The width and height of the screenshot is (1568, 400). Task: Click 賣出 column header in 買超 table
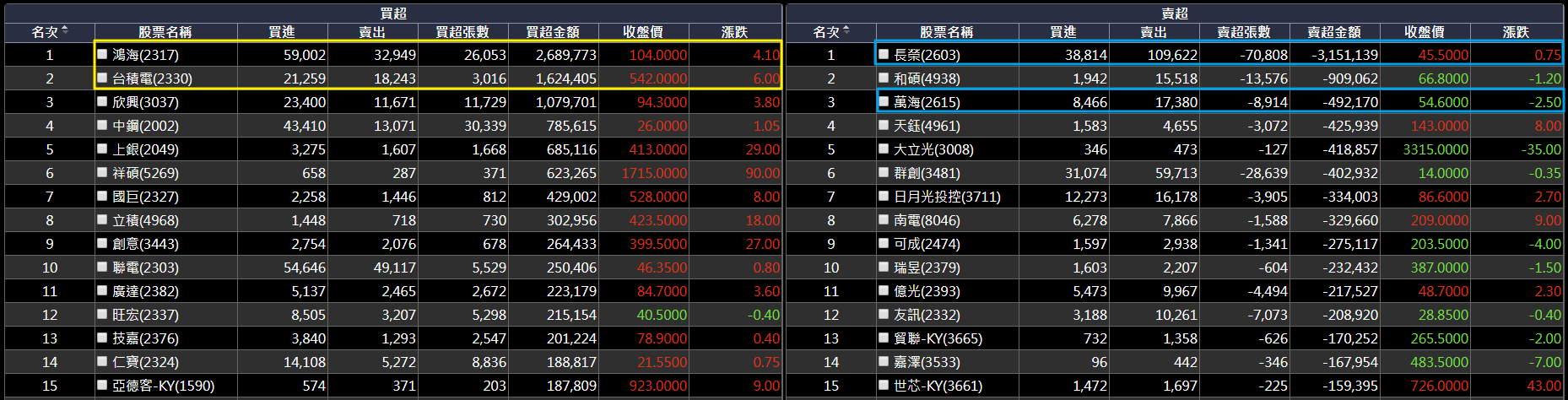(372, 32)
